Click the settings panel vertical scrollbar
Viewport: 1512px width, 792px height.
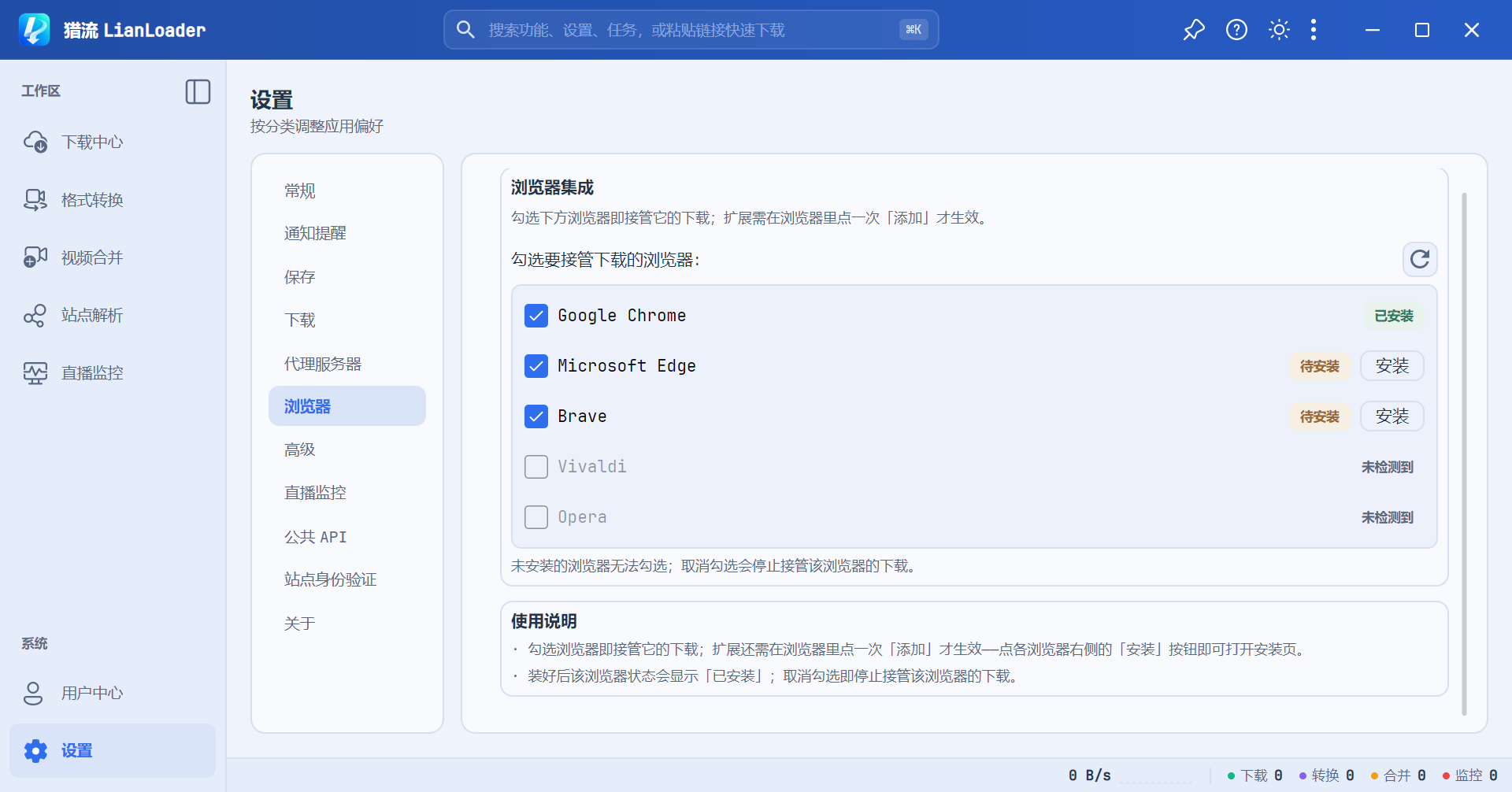1464,453
